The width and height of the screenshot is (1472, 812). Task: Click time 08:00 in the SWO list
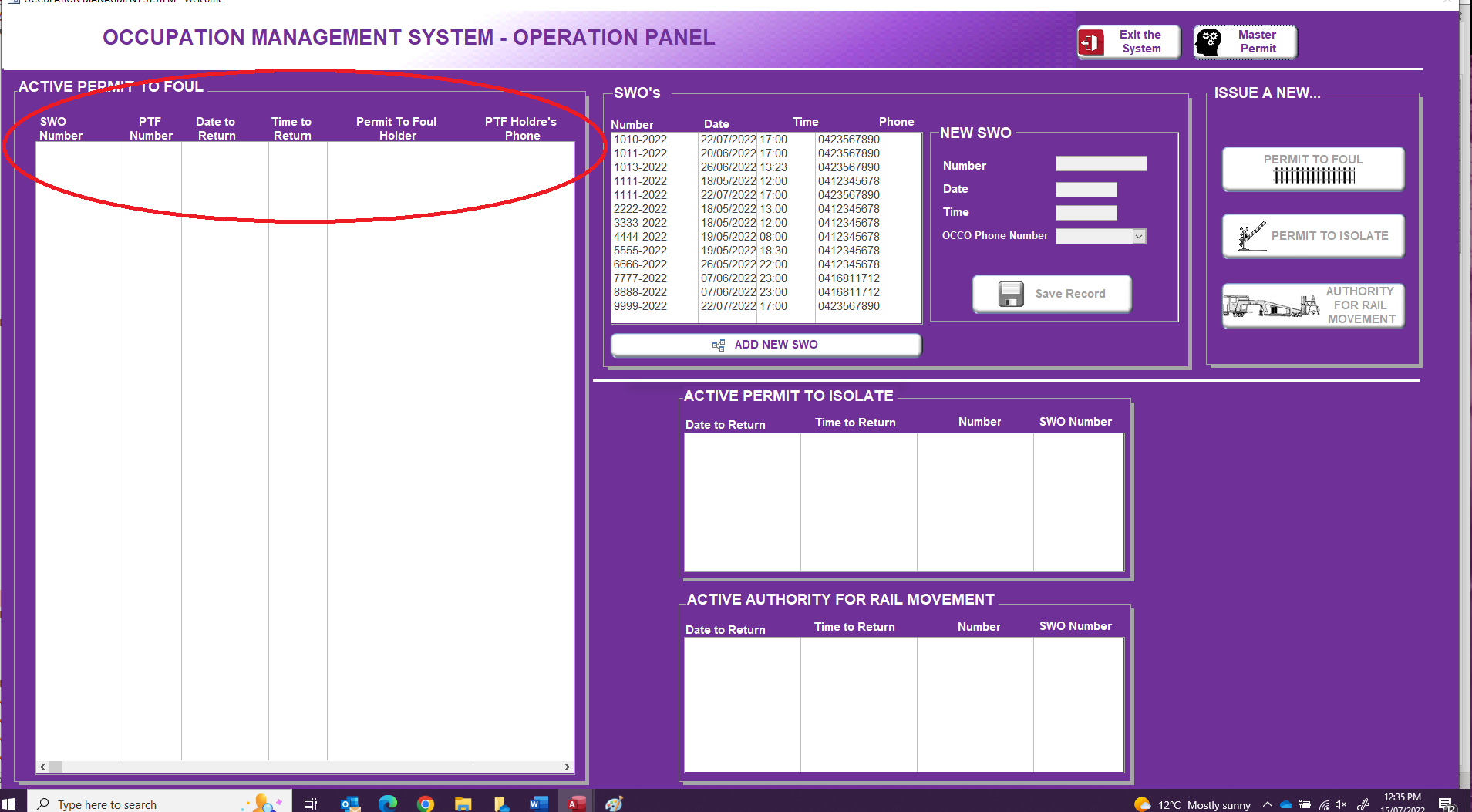[x=773, y=237]
